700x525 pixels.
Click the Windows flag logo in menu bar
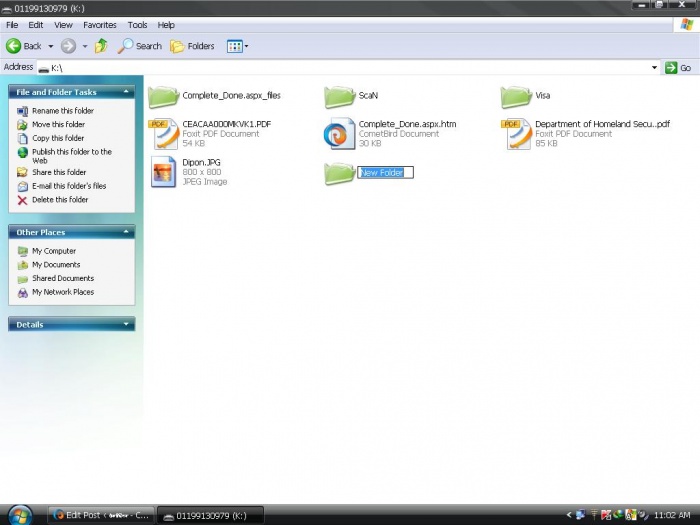click(687, 25)
